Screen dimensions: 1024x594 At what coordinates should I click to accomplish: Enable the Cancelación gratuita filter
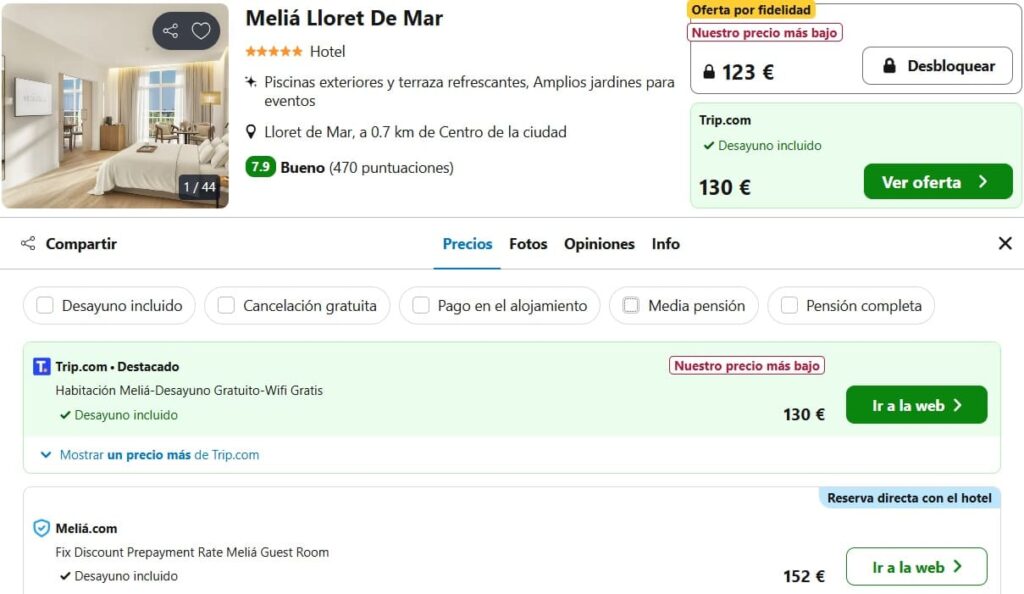pyautogui.click(x=226, y=305)
